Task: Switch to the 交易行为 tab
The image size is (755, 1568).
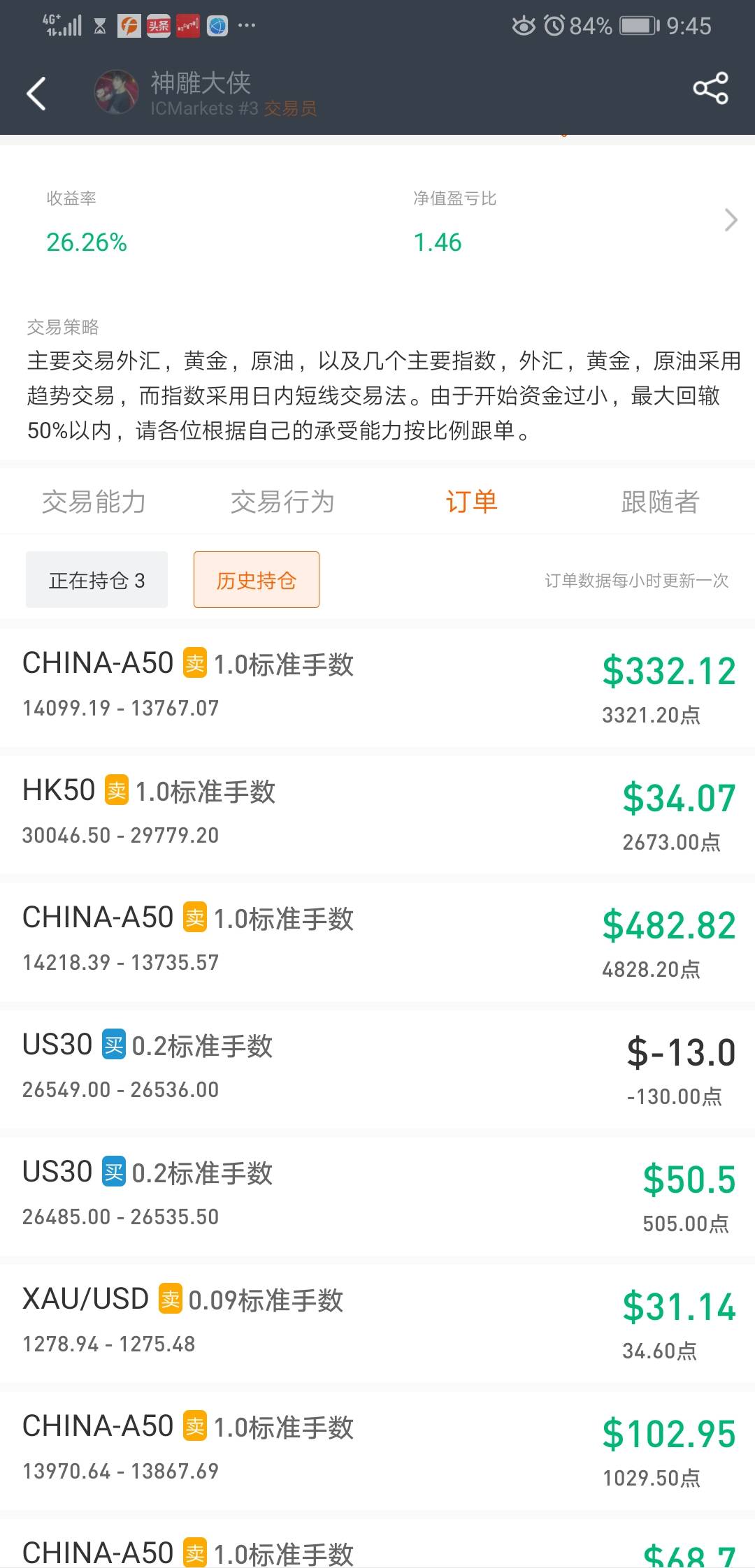Action: point(282,502)
